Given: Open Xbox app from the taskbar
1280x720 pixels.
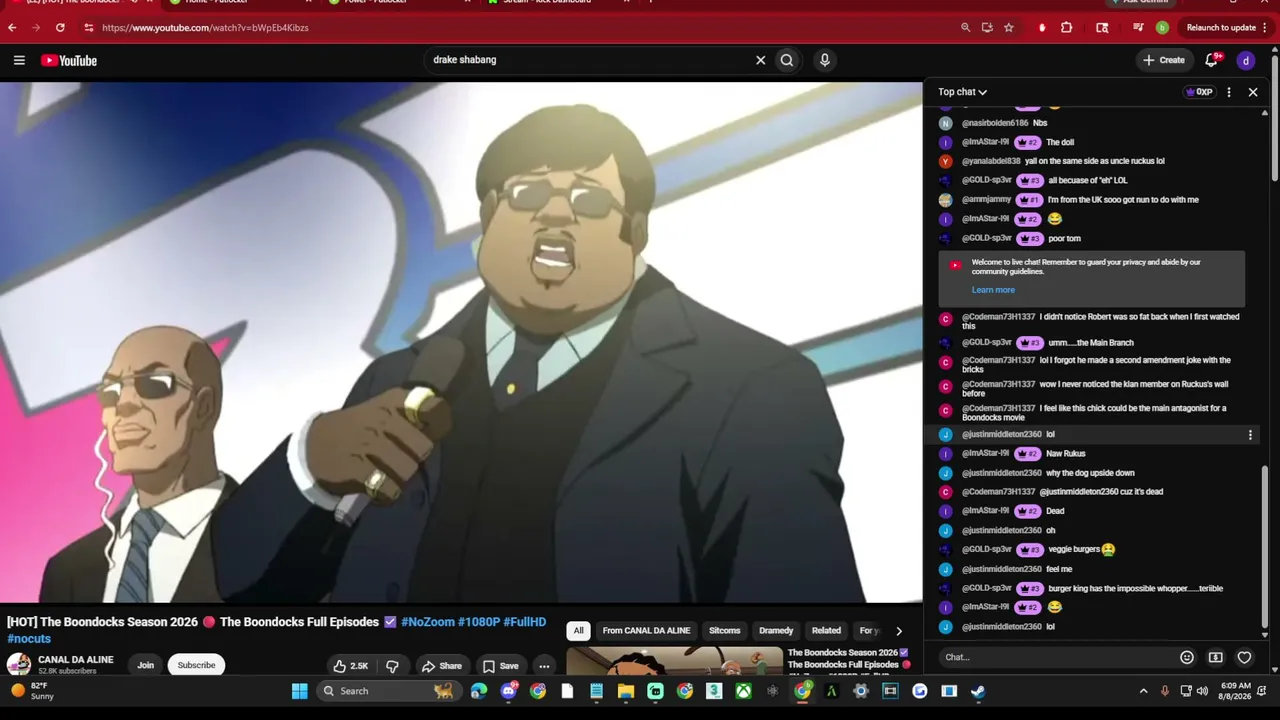Looking at the screenshot, I should (744, 691).
